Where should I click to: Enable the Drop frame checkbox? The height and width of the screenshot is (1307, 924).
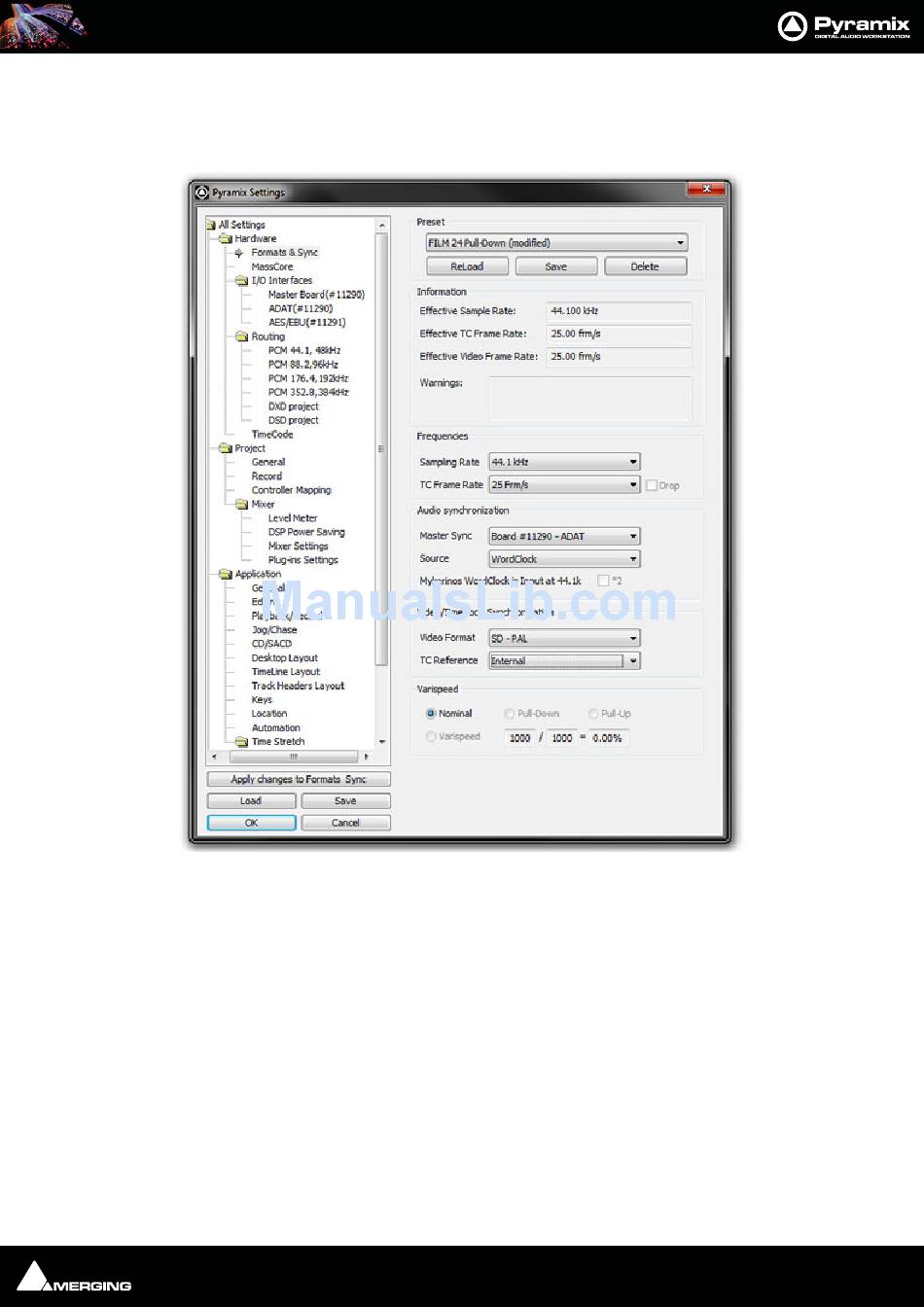(652, 485)
